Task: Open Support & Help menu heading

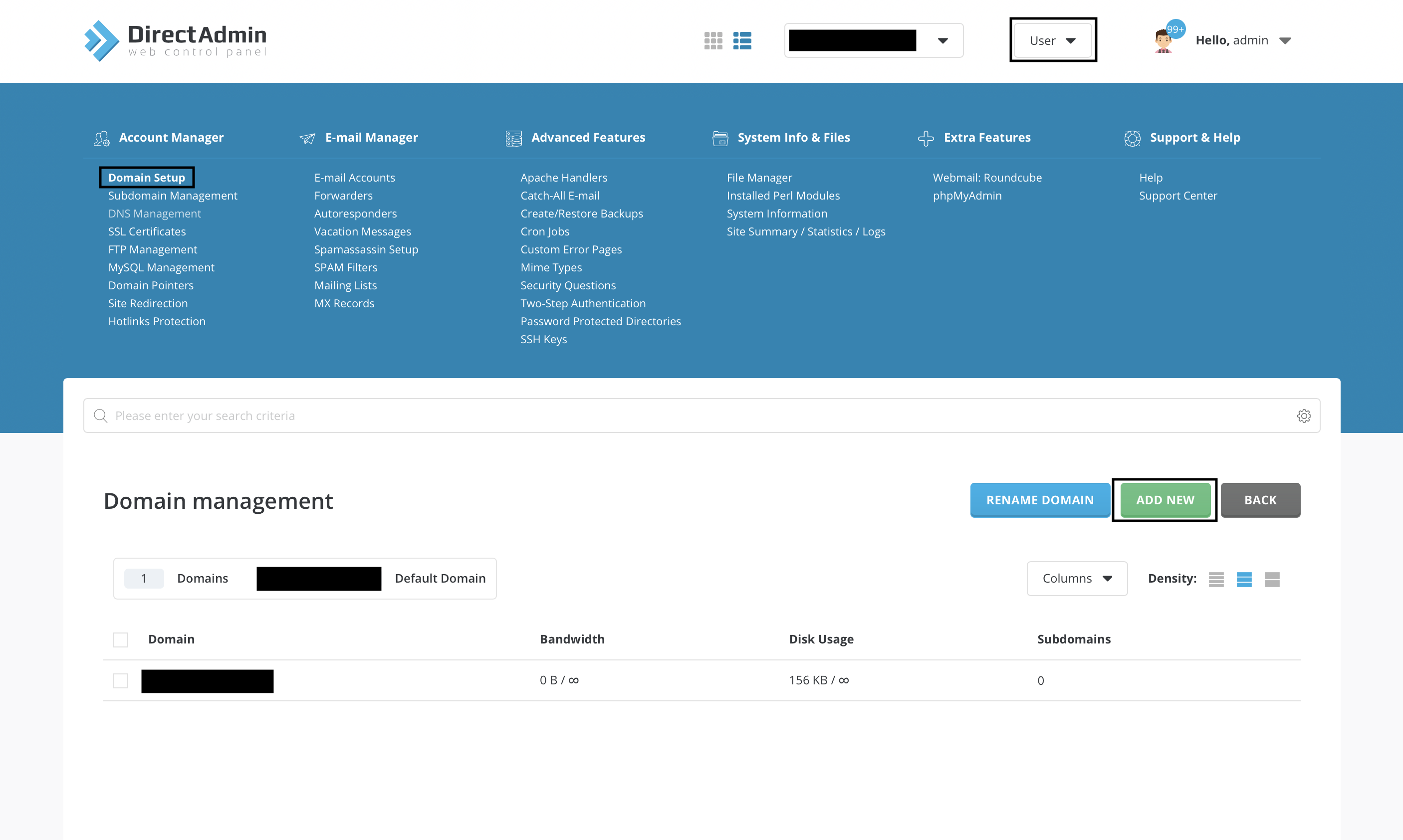Action: [1195, 138]
